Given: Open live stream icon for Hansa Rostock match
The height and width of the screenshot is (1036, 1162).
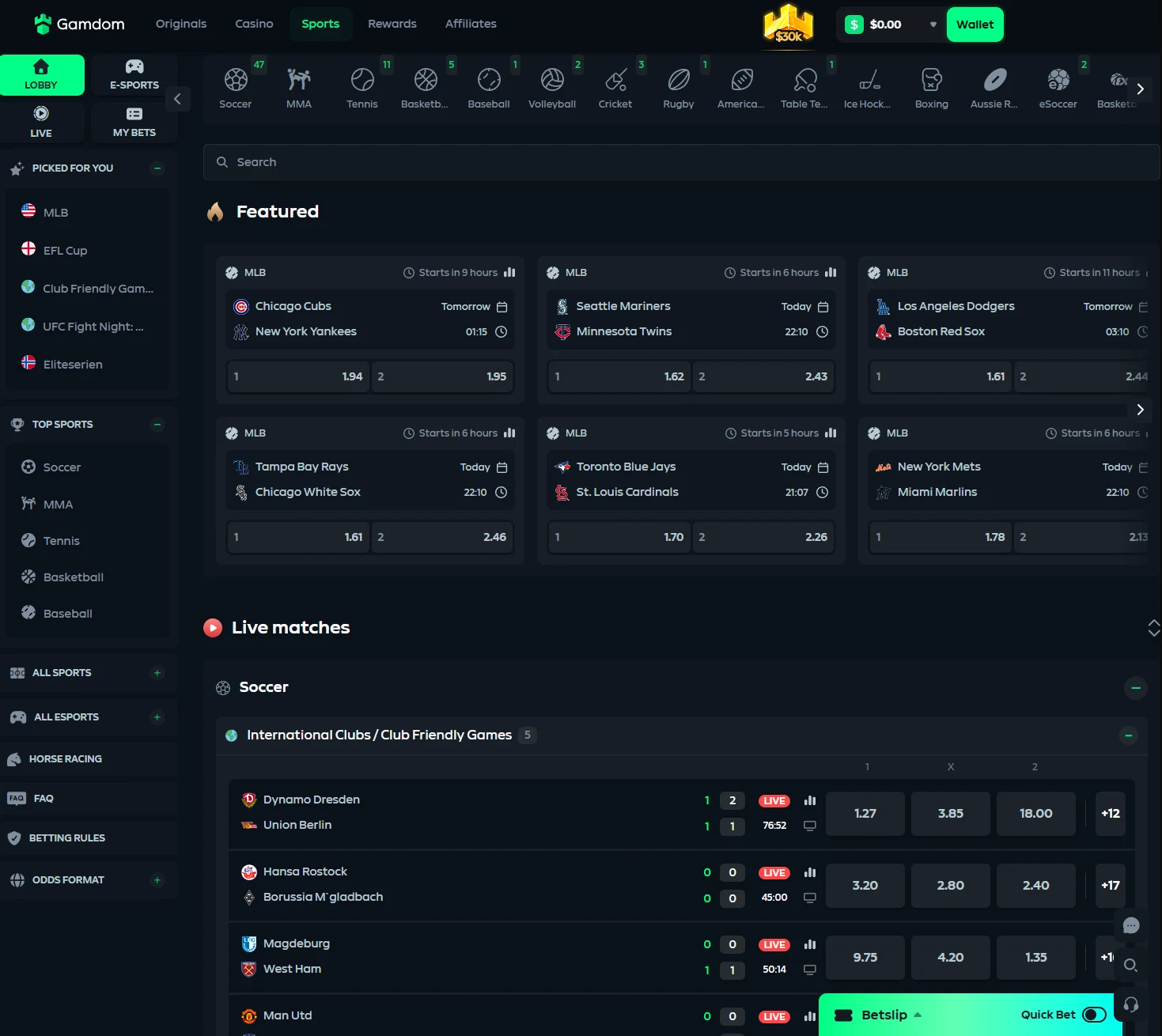Looking at the screenshot, I should click(x=810, y=898).
